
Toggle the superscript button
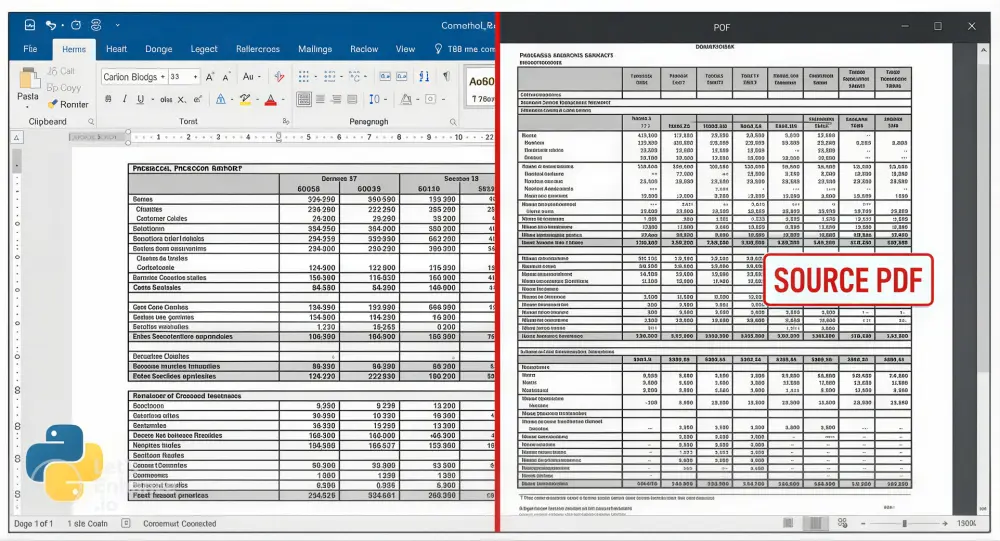click(198, 99)
